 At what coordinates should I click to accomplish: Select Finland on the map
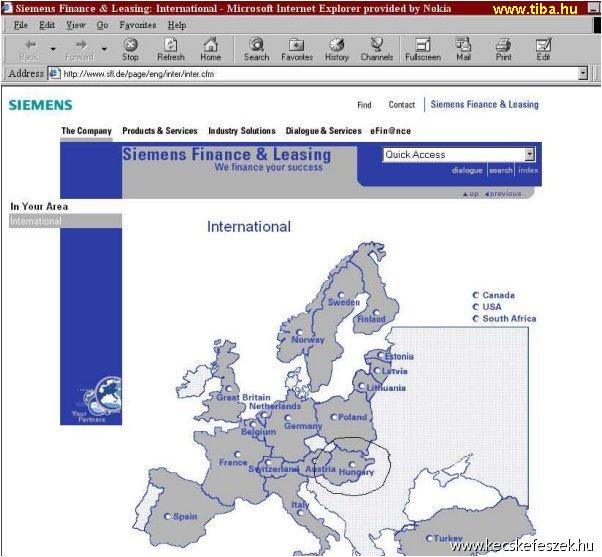click(x=376, y=312)
